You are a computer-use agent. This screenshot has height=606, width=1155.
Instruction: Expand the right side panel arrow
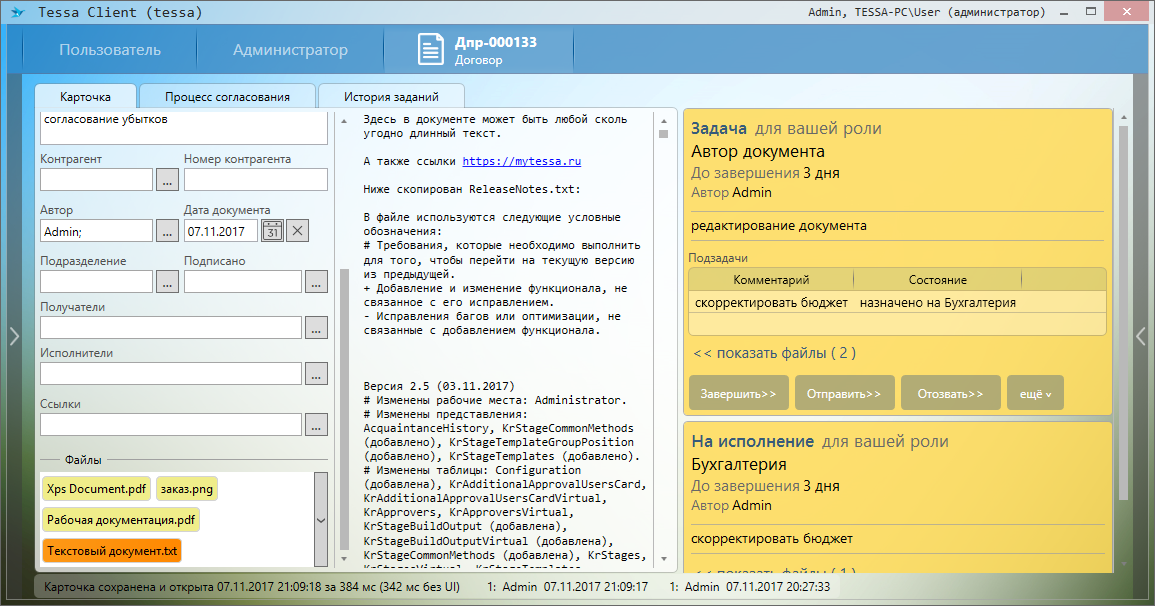point(1141,337)
